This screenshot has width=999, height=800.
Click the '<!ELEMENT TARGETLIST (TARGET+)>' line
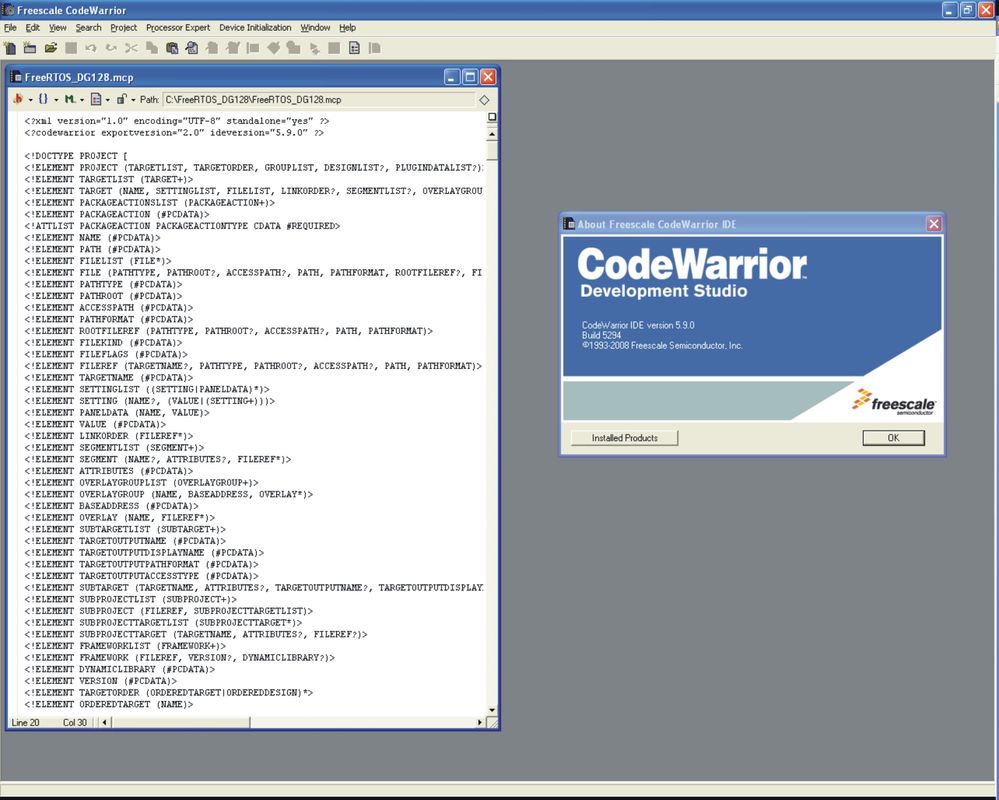pos(108,180)
